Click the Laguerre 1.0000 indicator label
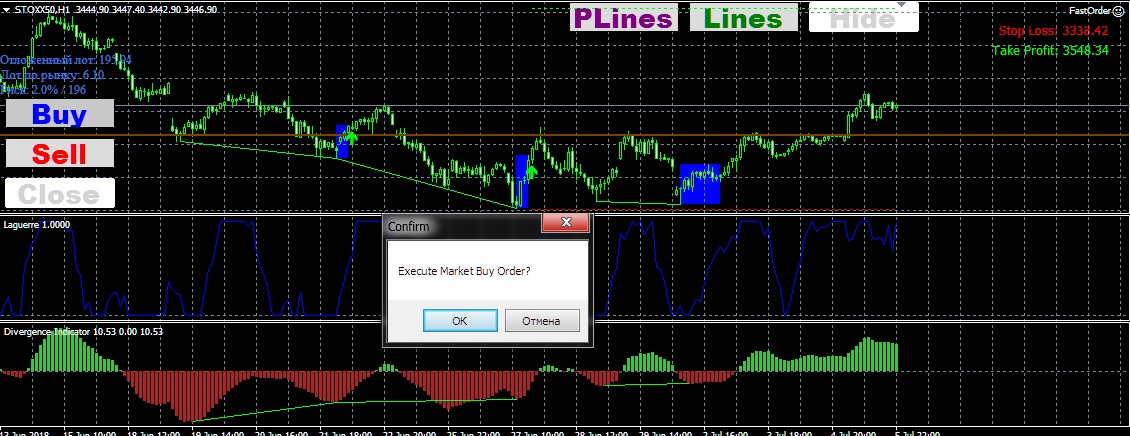The width and height of the screenshot is (1130, 436). click(x=37, y=224)
